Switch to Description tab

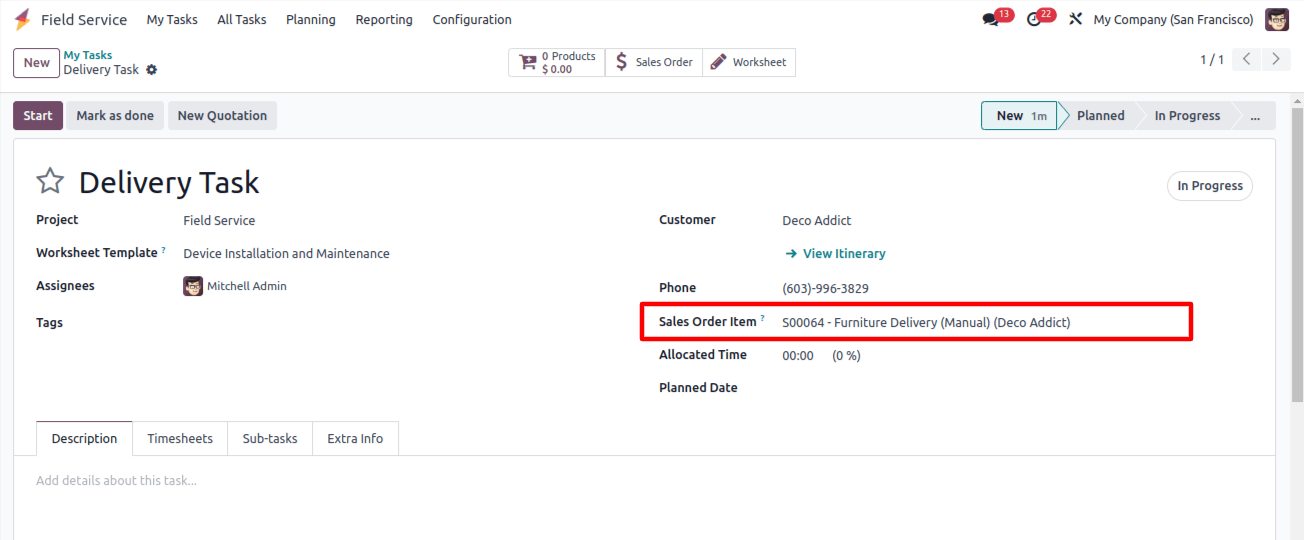84,439
